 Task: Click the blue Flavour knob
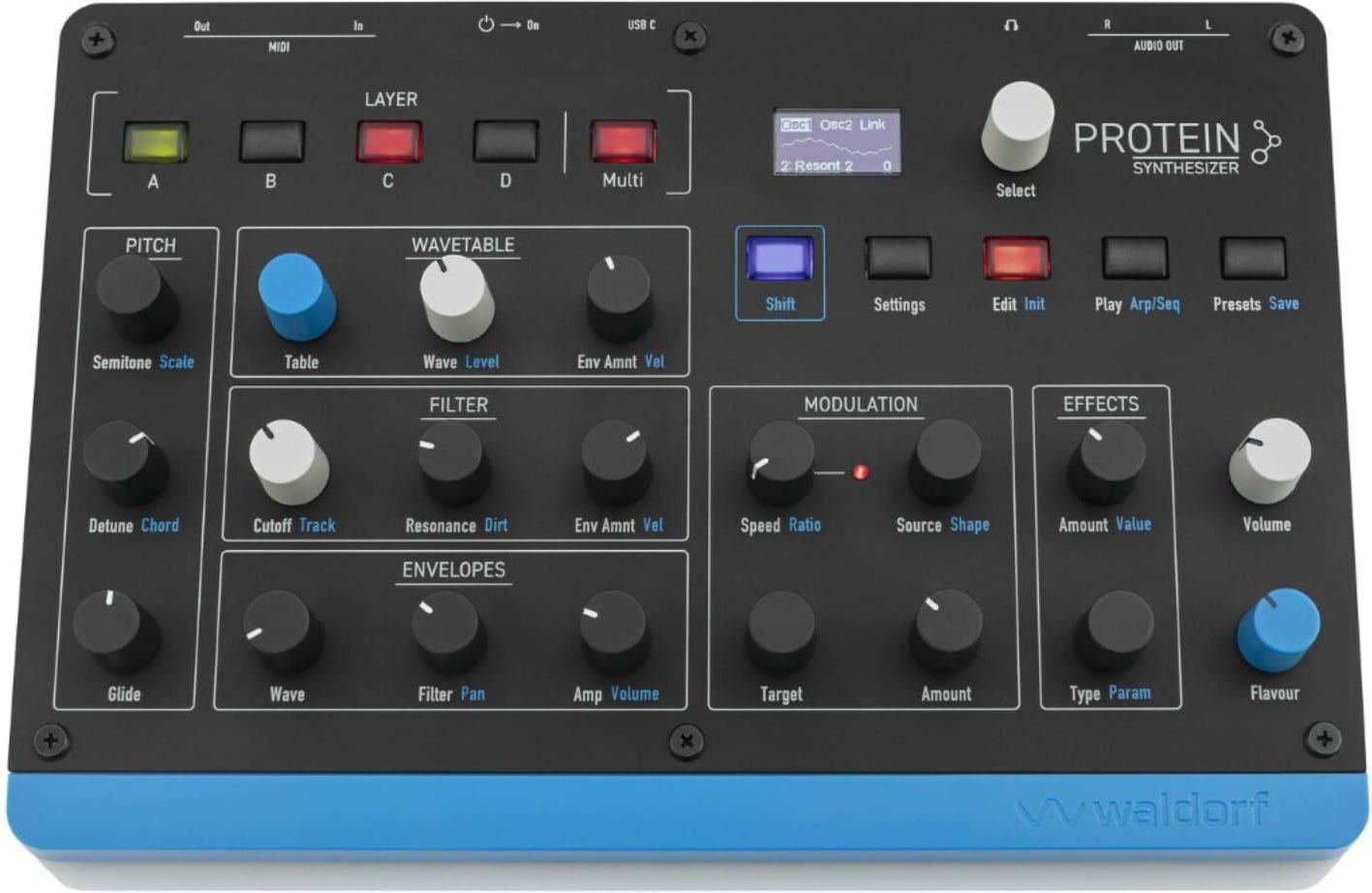1278,629
